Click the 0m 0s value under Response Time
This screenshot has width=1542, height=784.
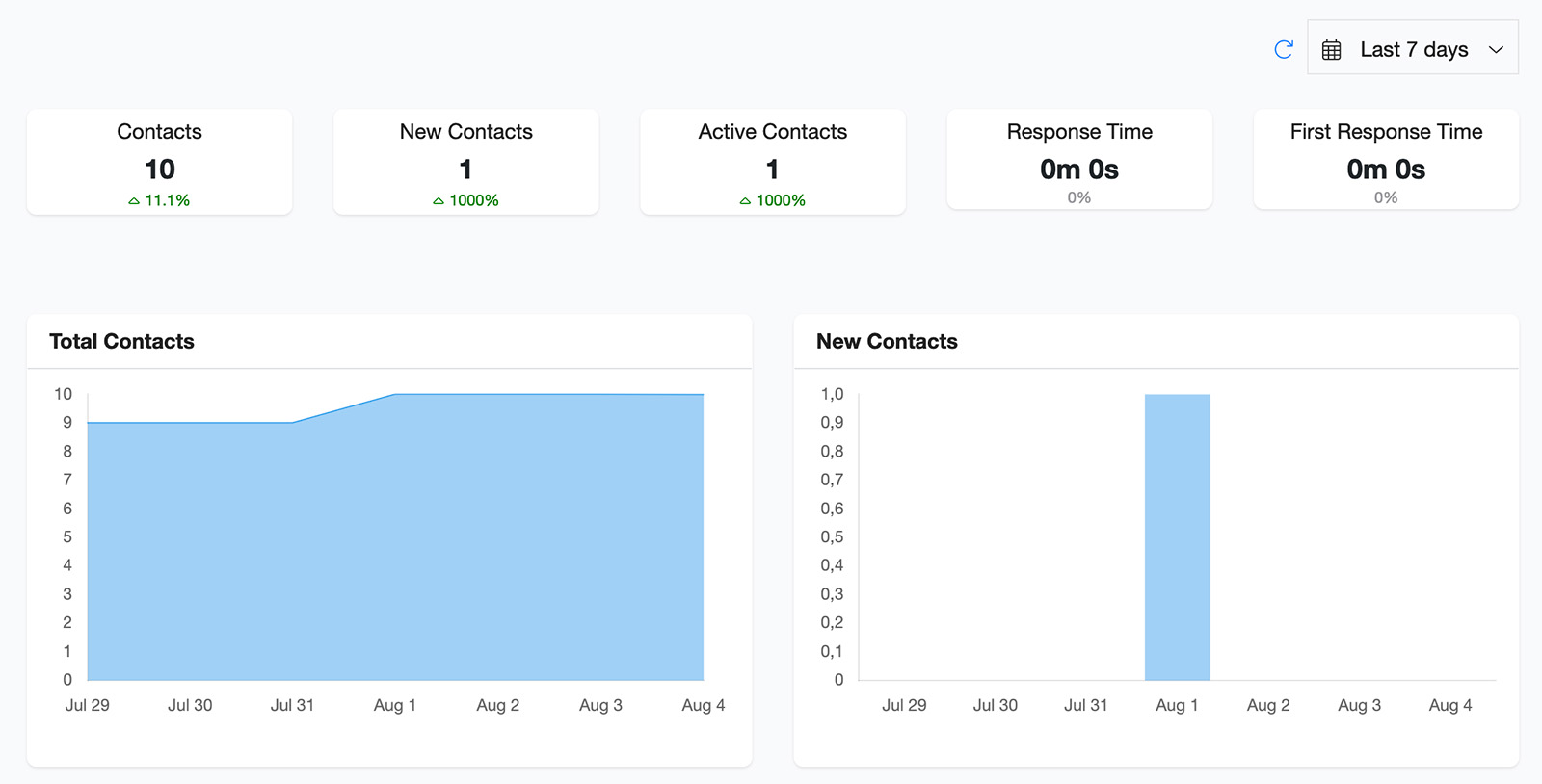[x=1079, y=170]
